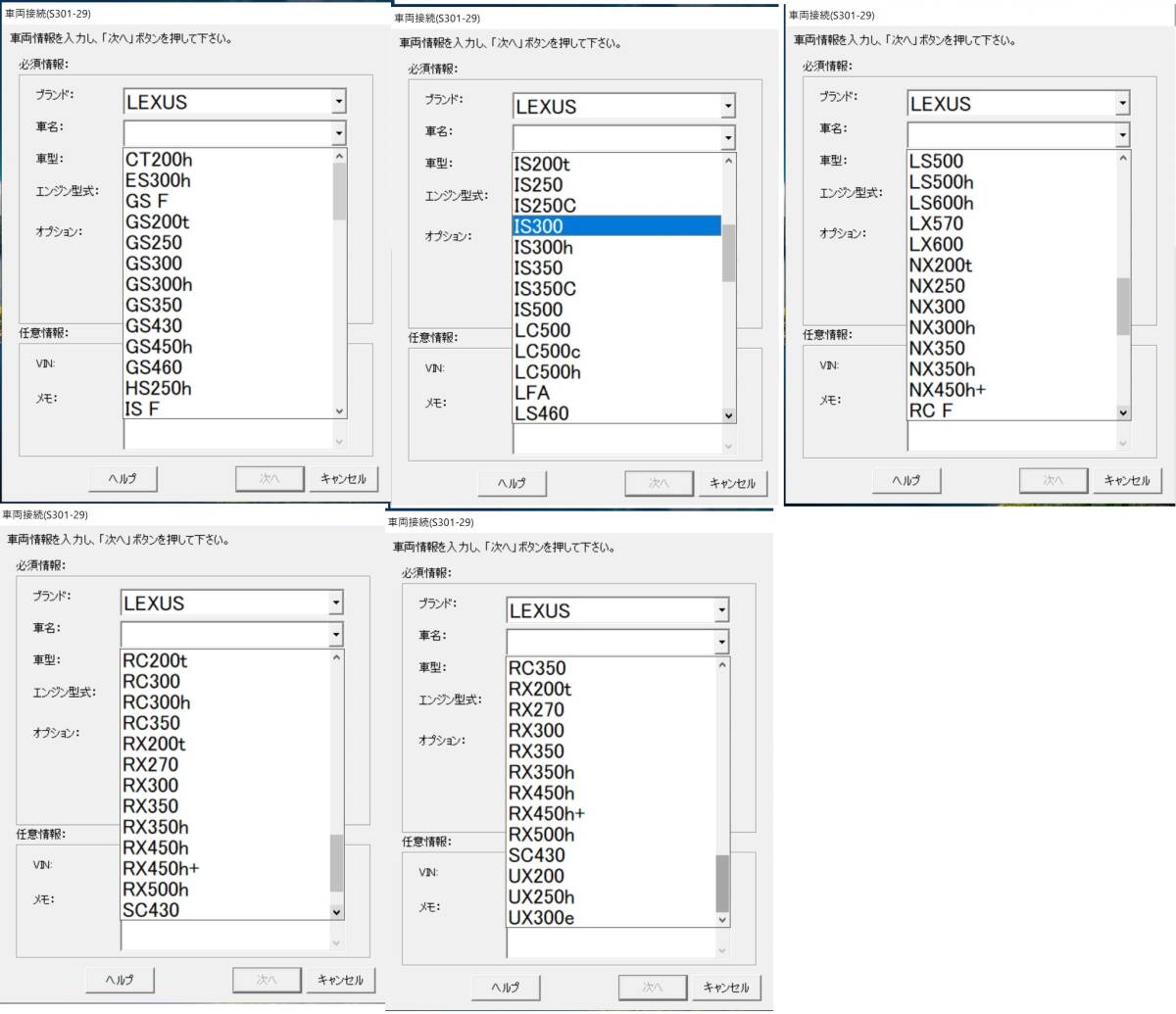The height and width of the screenshot is (1014, 1176).
Task: Select UX300e from the dropdown list
Action: click(x=541, y=918)
